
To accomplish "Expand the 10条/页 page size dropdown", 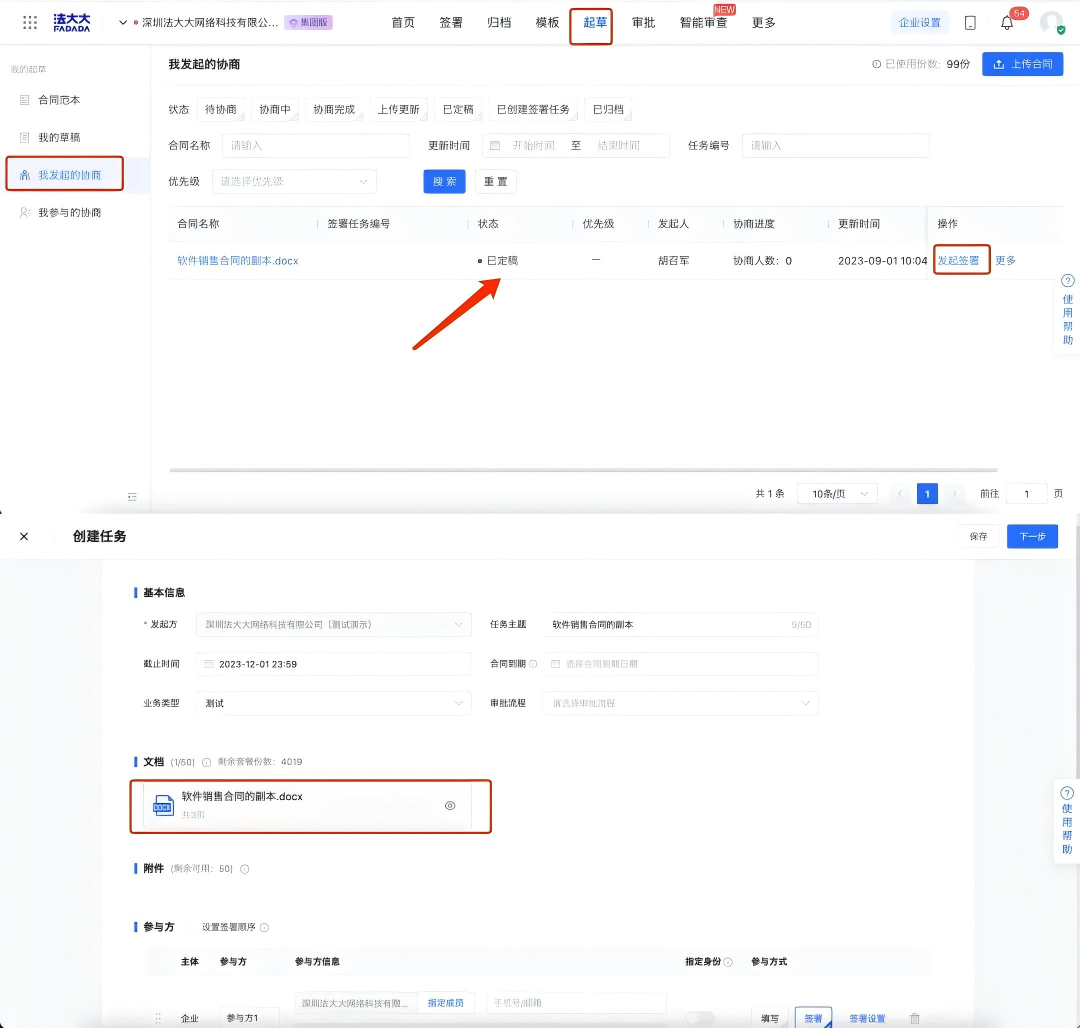I will click(837, 494).
